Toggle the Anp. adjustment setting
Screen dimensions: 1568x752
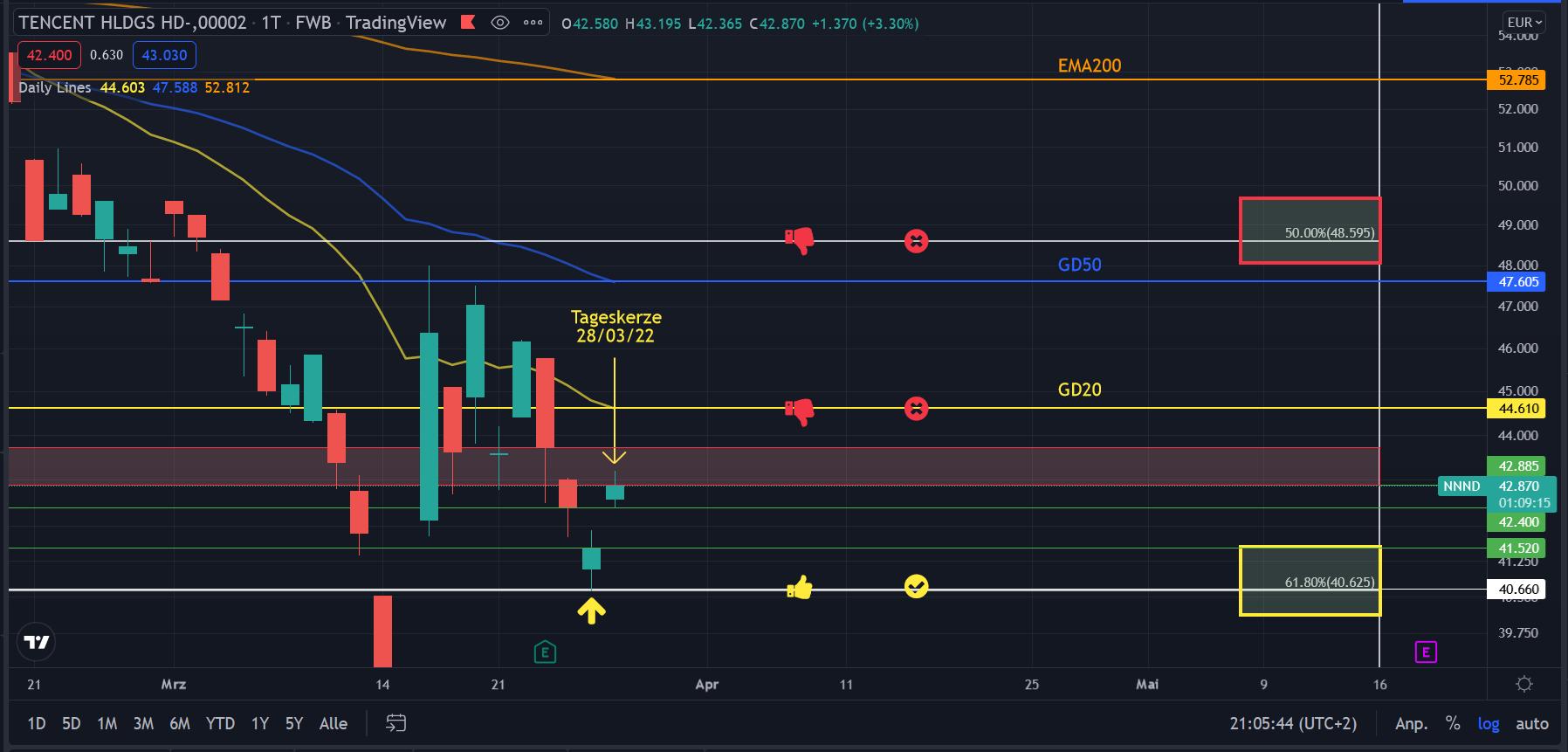[x=1411, y=723]
